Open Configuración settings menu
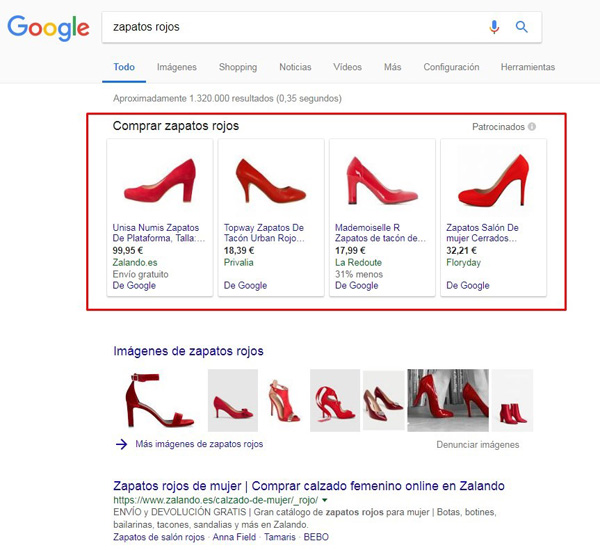This screenshot has height=550, width=600. coord(451,67)
